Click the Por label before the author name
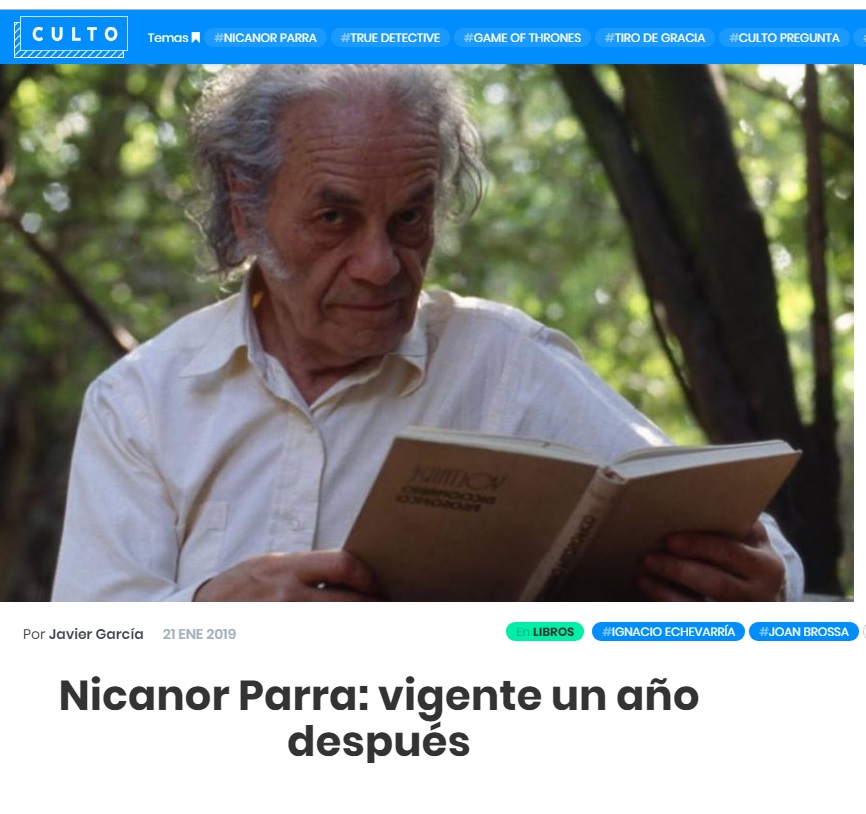 34,634
